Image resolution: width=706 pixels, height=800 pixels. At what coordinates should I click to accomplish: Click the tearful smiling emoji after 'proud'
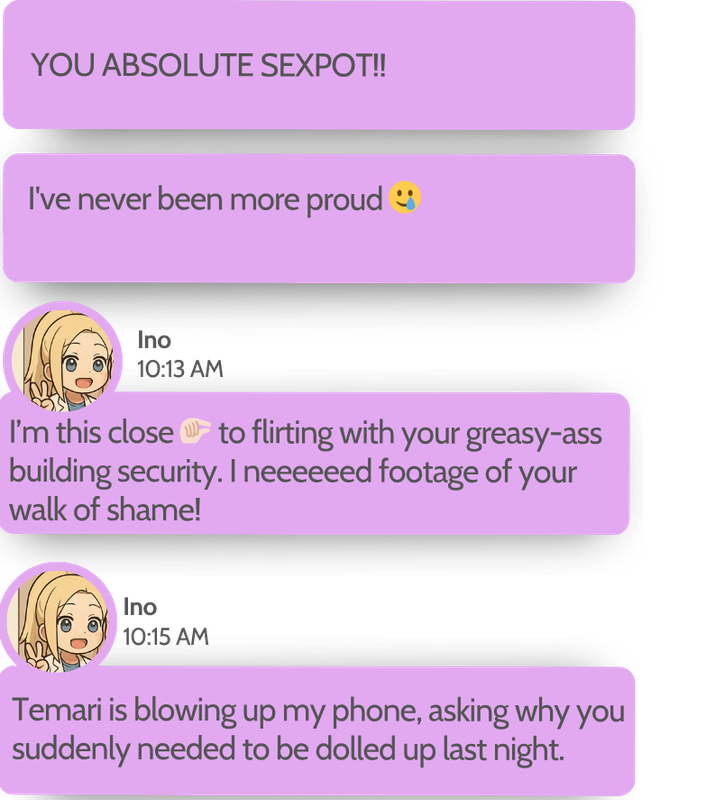pyautogui.click(x=405, y=197)
